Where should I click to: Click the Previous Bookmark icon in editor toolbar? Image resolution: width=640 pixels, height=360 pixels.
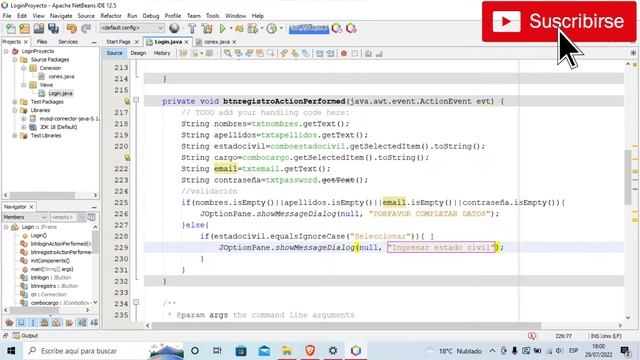click(x=284, y=53)
